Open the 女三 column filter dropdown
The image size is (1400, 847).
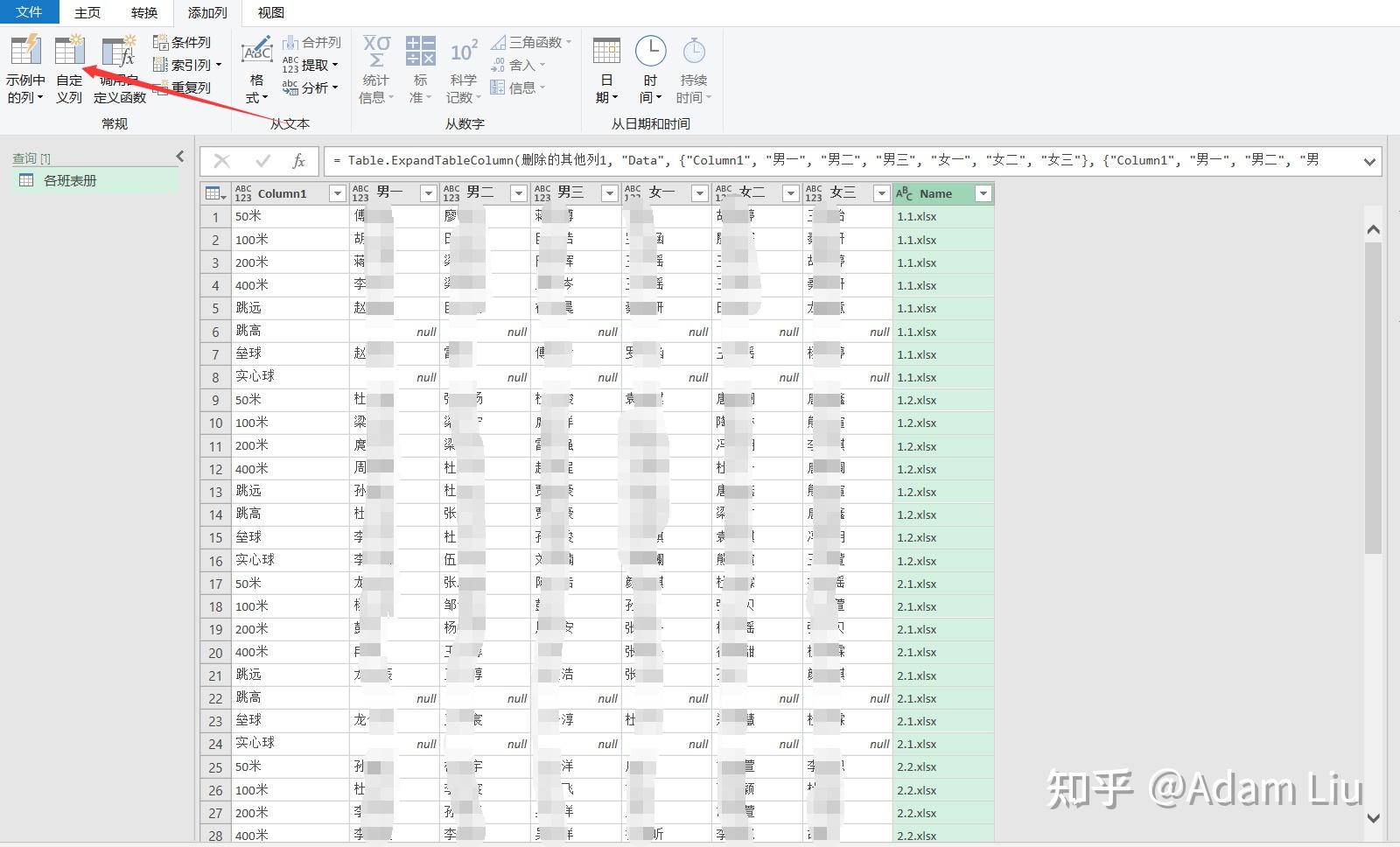(882, 193)
